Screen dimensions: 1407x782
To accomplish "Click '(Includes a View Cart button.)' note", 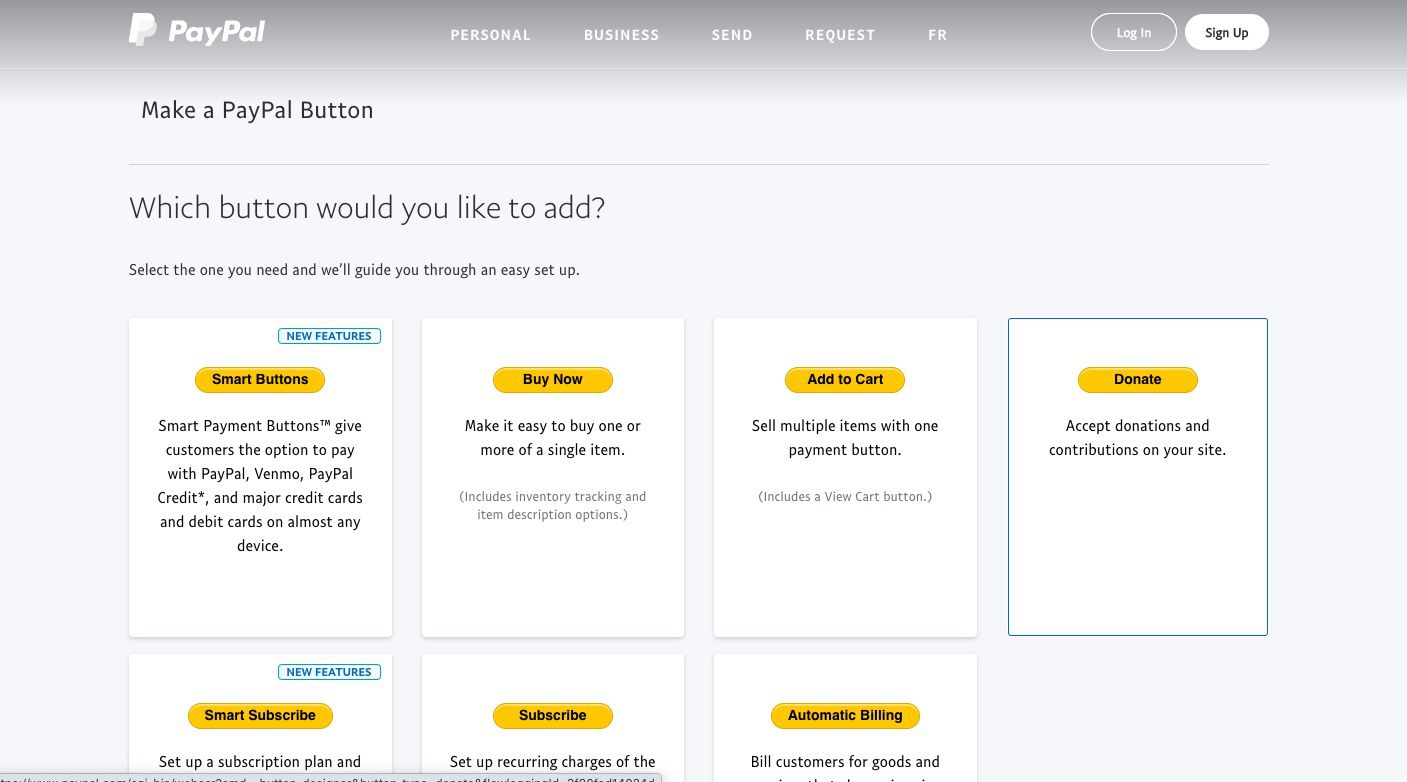I will click(x=845, y=496).
